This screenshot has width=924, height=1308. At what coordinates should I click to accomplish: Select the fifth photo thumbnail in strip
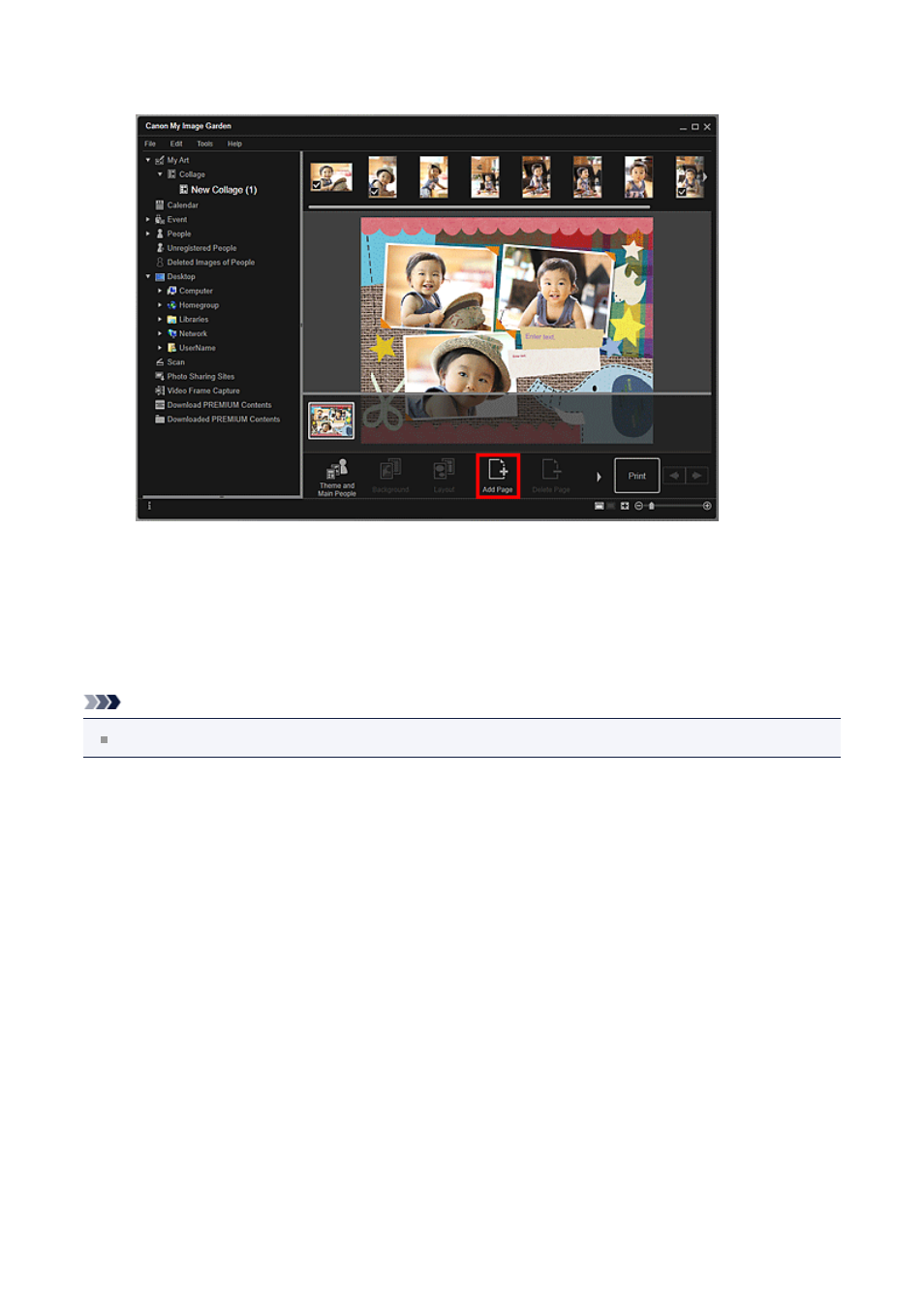tap(537, 177)
